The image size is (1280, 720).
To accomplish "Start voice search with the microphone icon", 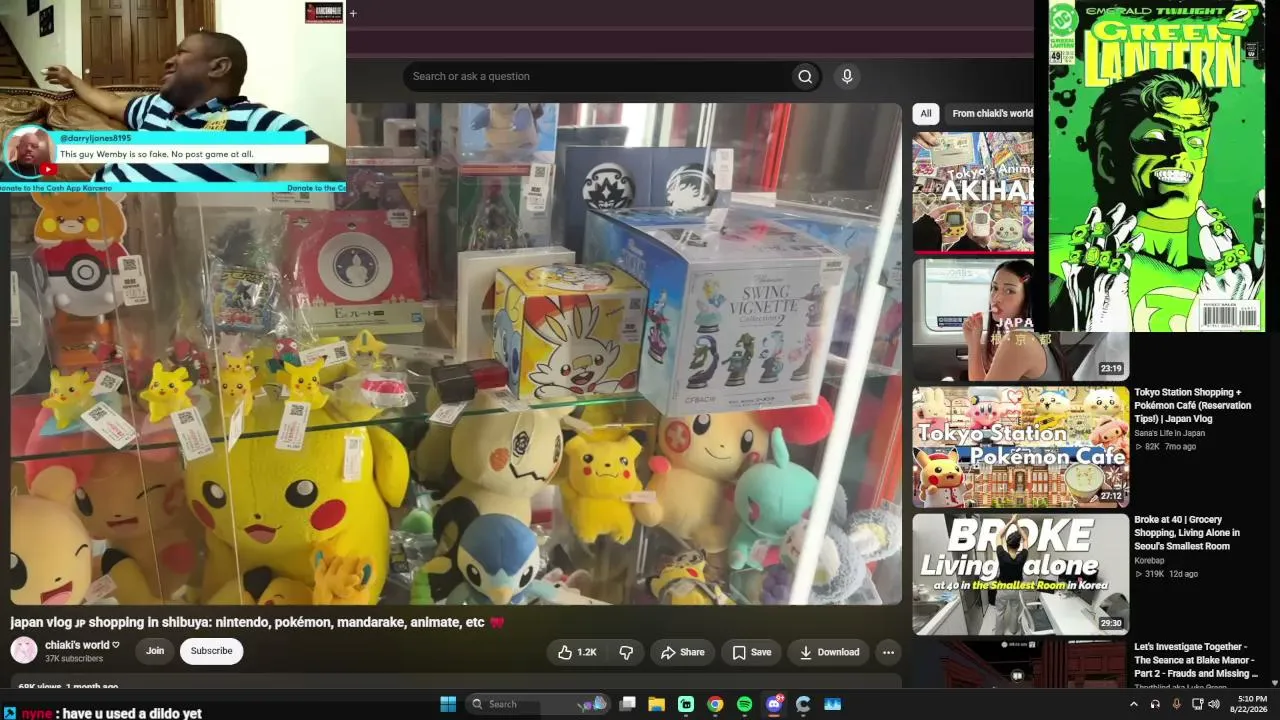I will click(847, 76).
